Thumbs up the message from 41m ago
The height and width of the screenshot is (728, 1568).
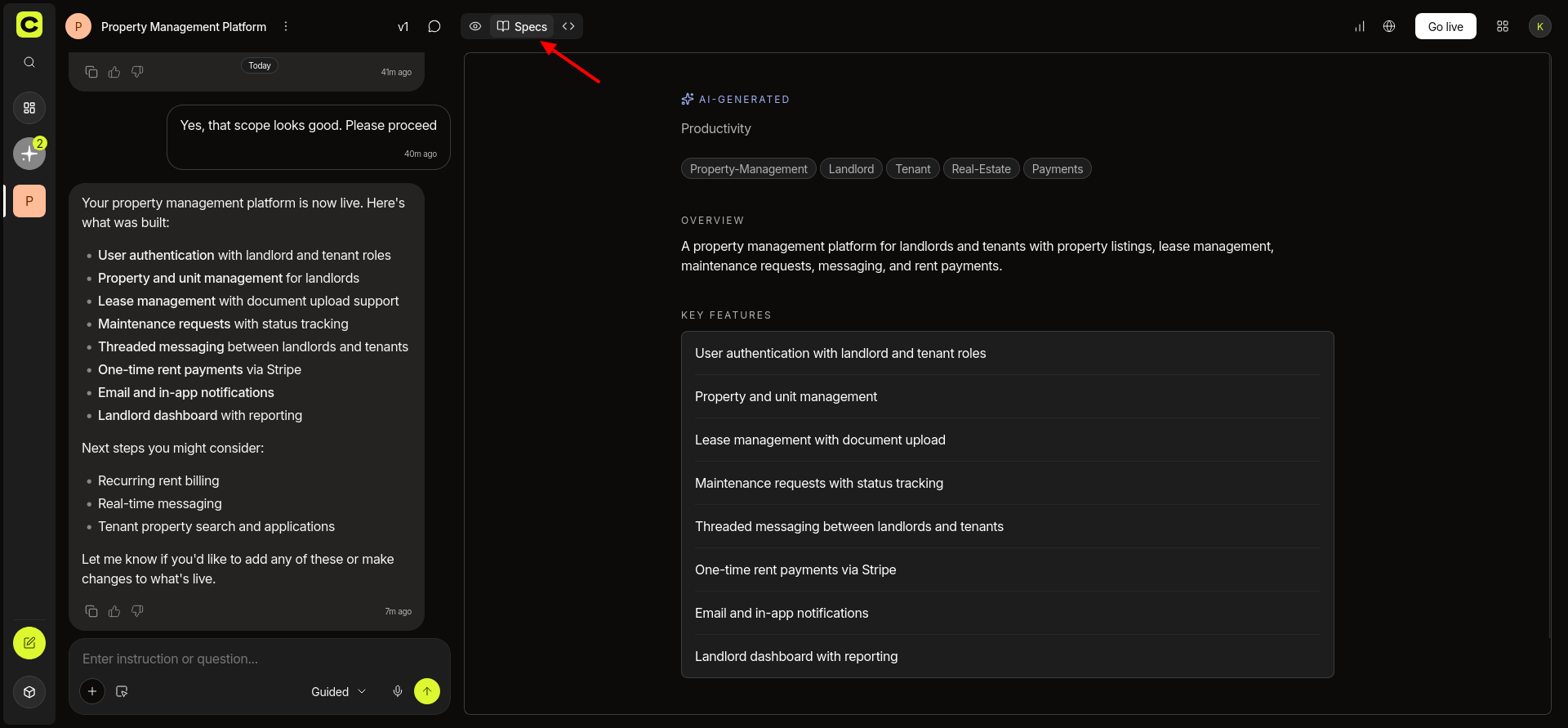tap(114, 72)
